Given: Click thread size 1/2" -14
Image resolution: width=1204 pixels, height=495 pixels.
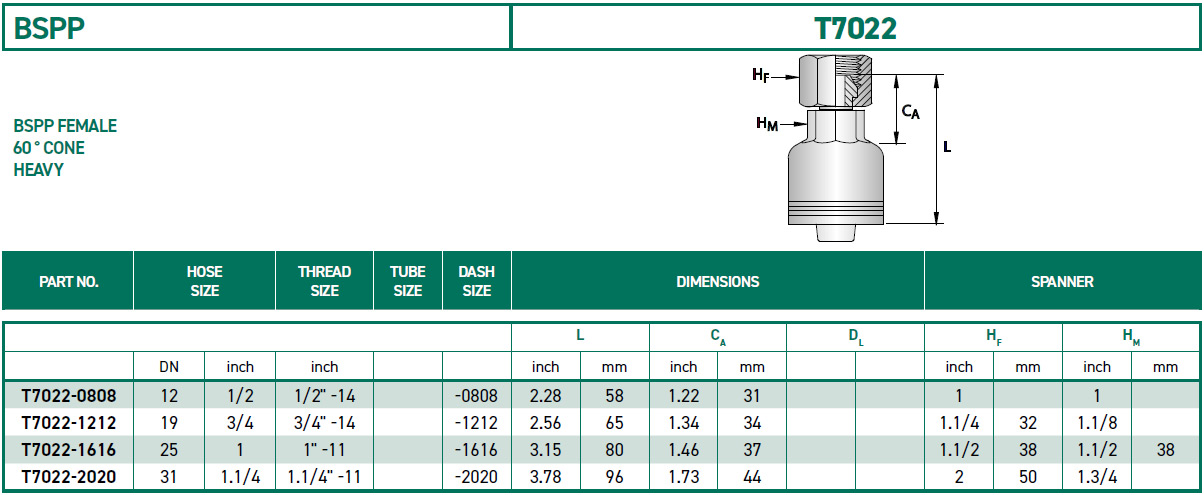Looking at the screenshot, I should coord(324,395).
